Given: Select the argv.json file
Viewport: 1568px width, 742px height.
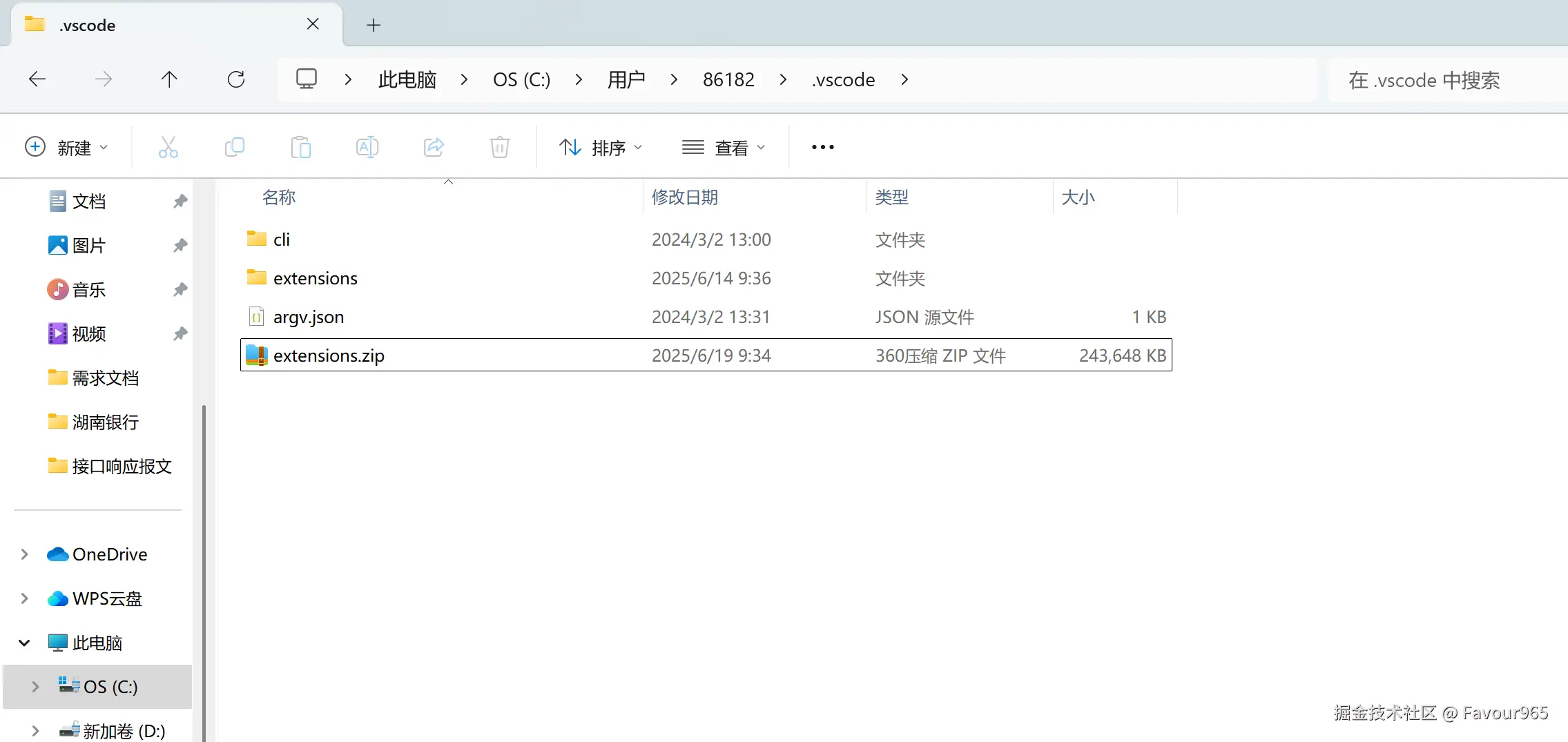Looking at the screenshot, I should 706,317.
